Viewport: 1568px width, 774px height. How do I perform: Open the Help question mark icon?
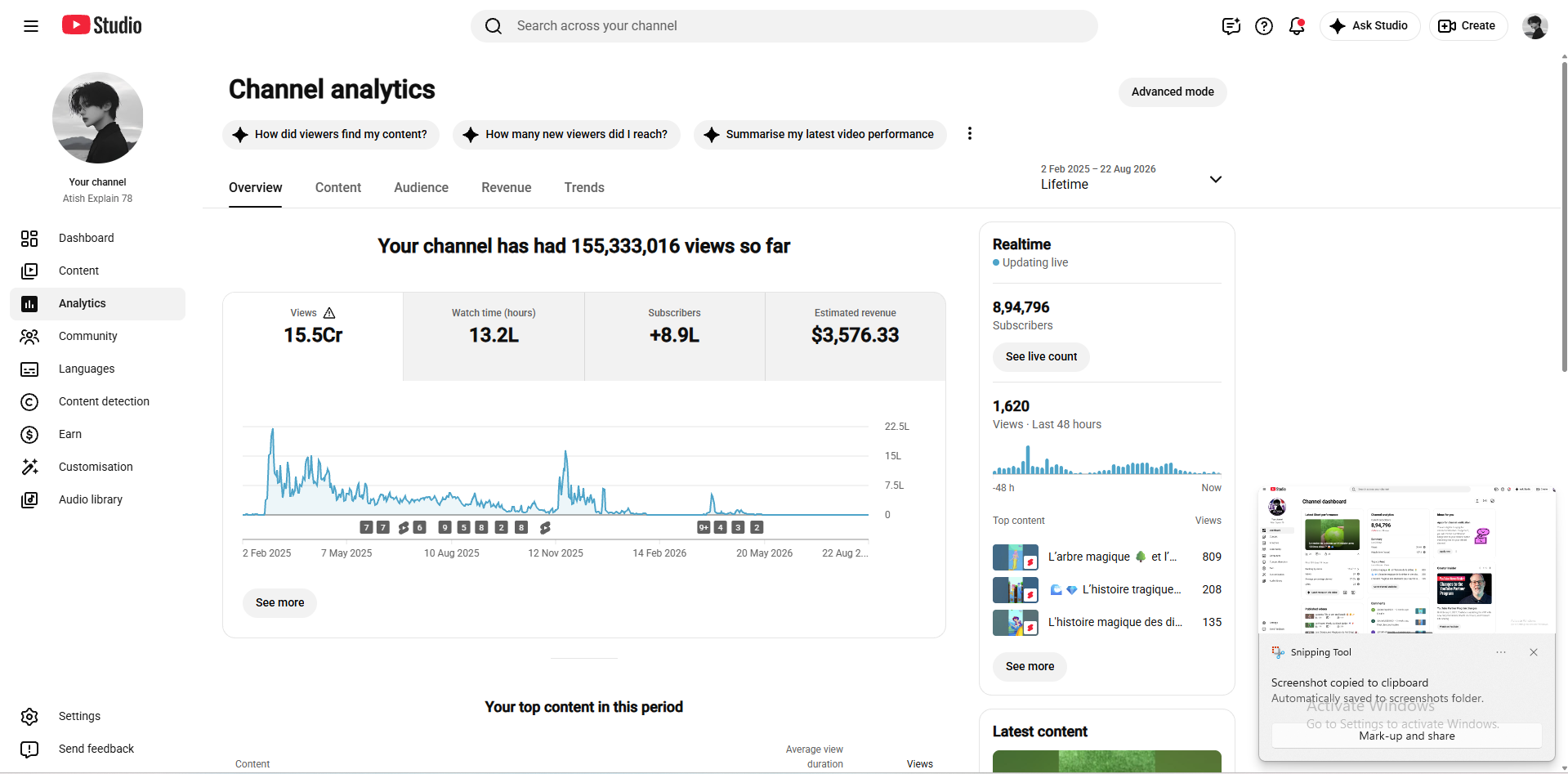tap(1264, 26)
